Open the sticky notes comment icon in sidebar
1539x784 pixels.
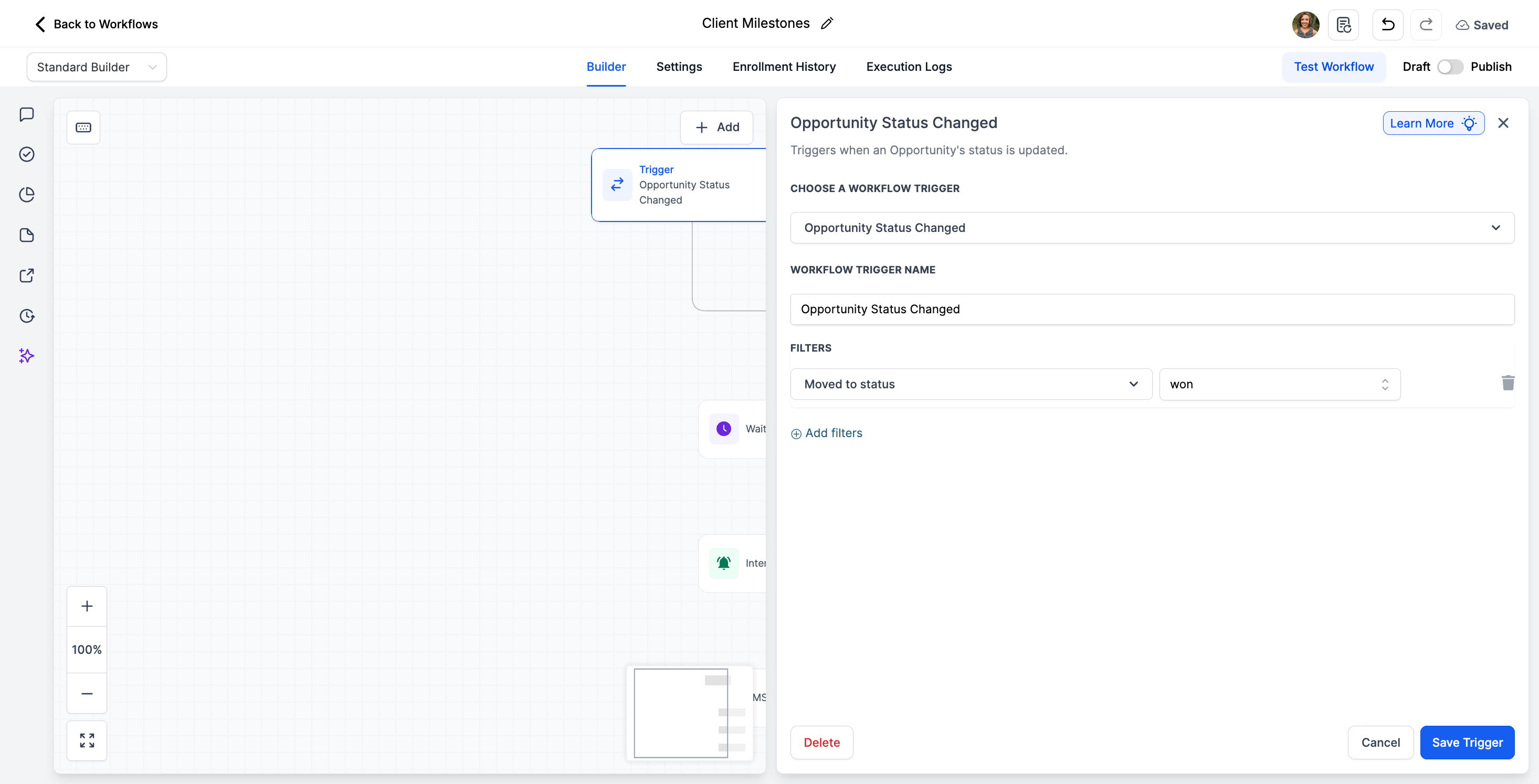[26, 114]
